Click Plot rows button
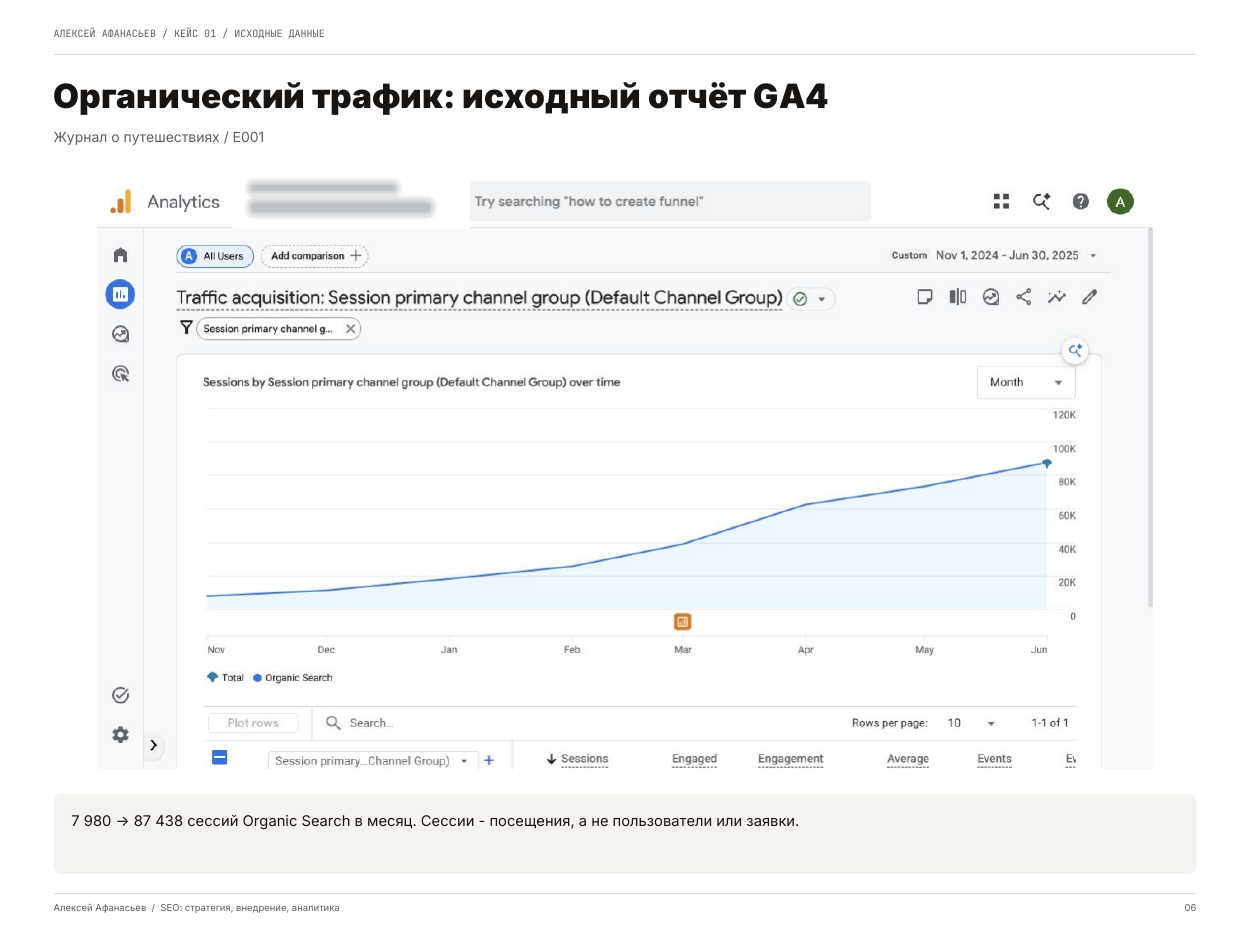The image size is (1250, 938). pyautogui.click(x=253, y=723)
